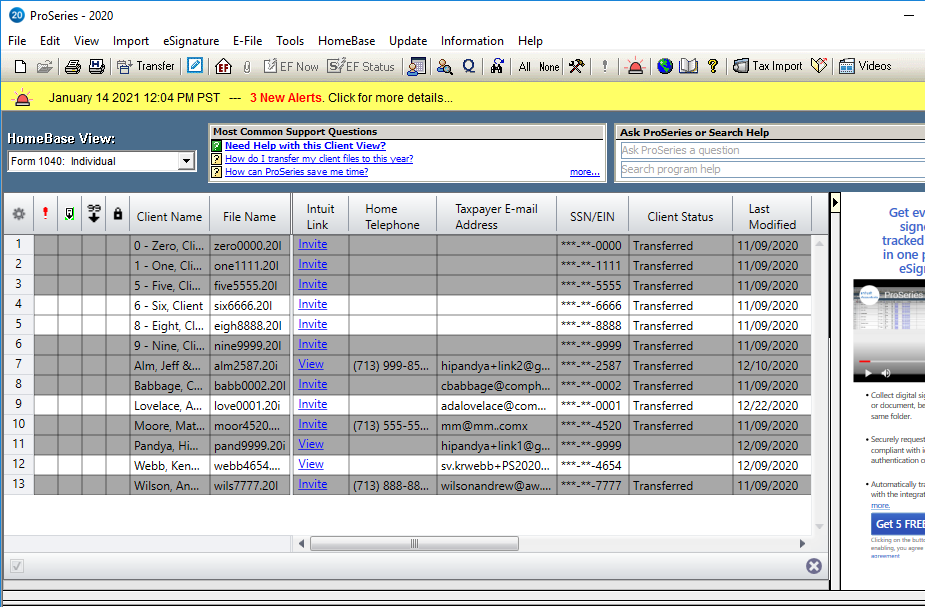Click the horizontal scrollbar thumb
Screen dimensions: 925x607
pyautogui.click(x=414, y=543)
